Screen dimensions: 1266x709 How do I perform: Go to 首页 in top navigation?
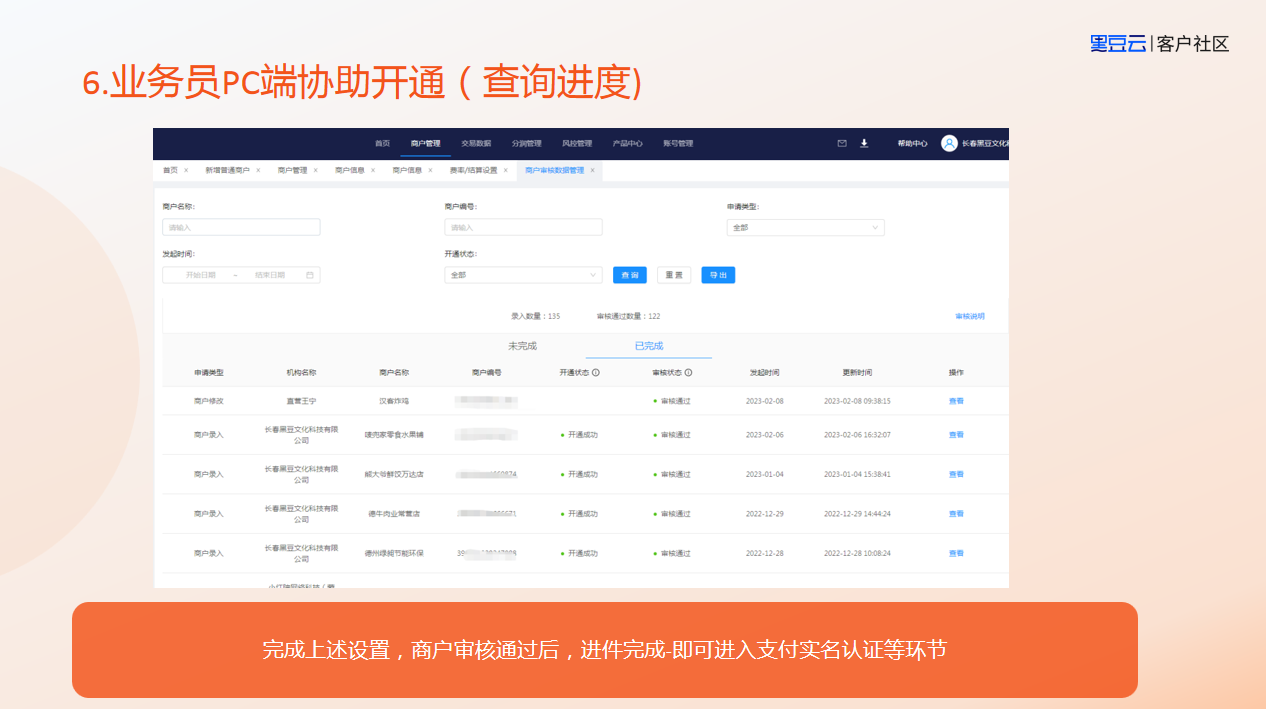[382, 143]
